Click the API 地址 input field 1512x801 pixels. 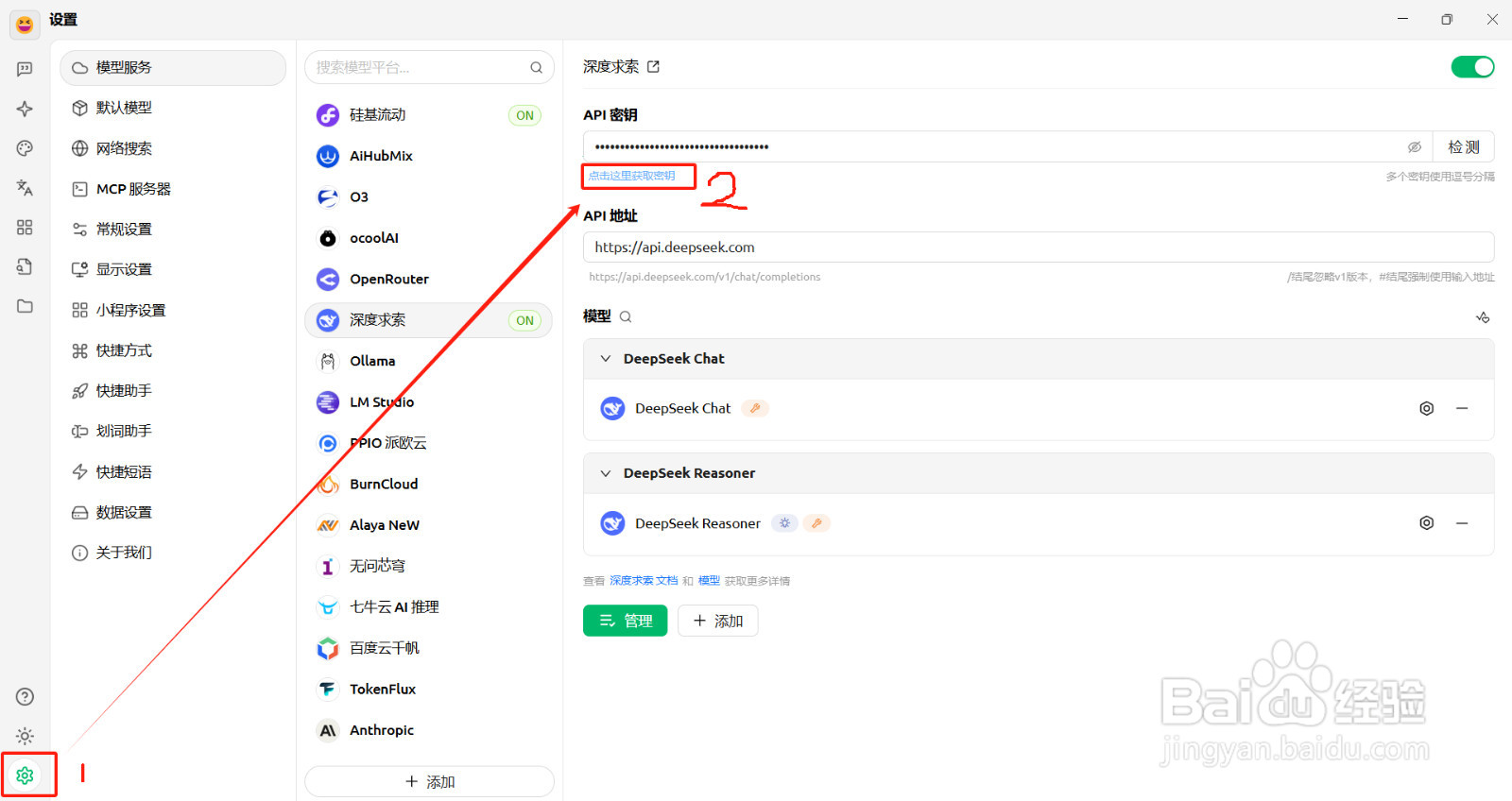click(x=1039, y=247)
